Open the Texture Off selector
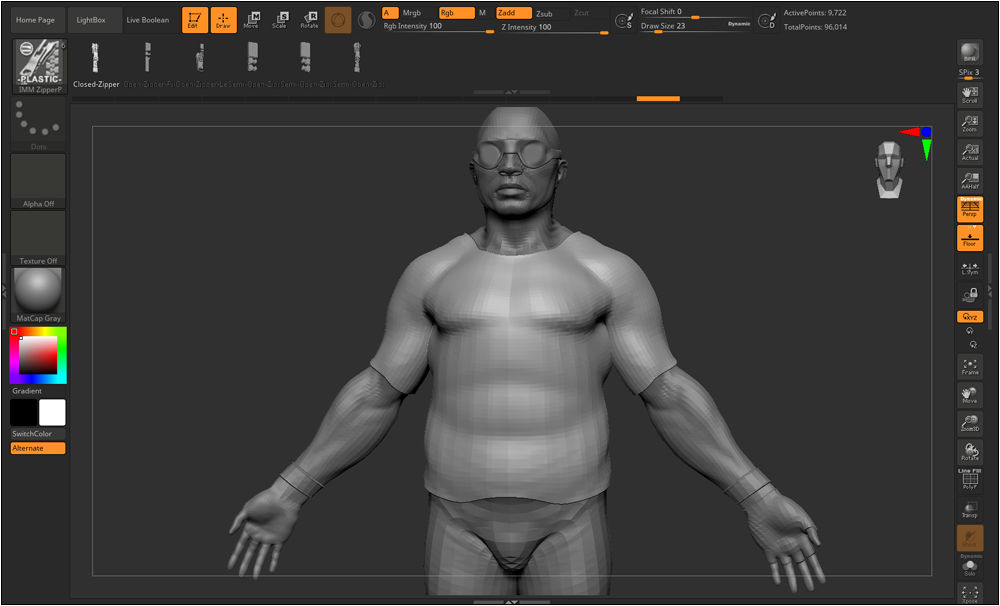Screen dimensions: 1000x606 click(x=38, y=238)
